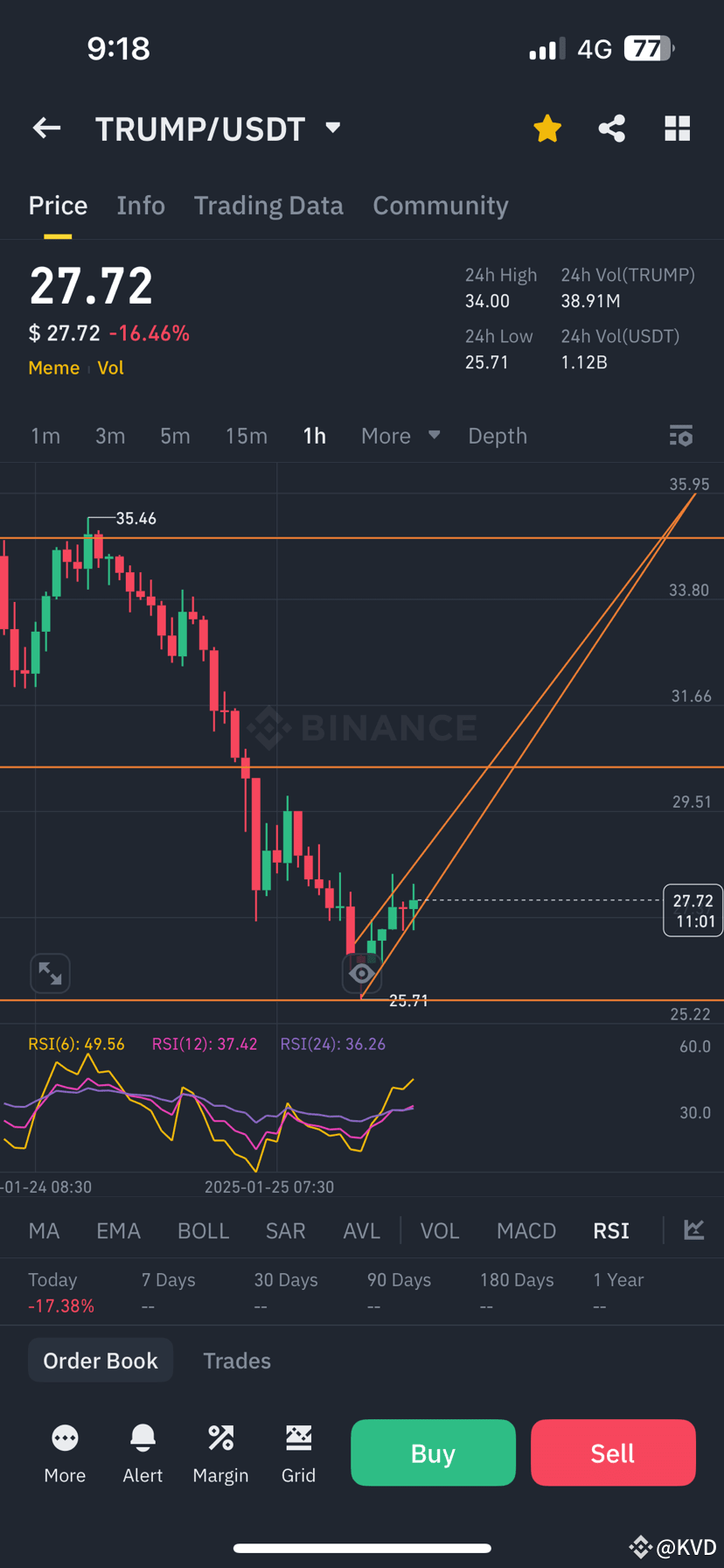The image size is (724, 1568).
Task: Select the 15m timeframe
Action: coord(247,436)
